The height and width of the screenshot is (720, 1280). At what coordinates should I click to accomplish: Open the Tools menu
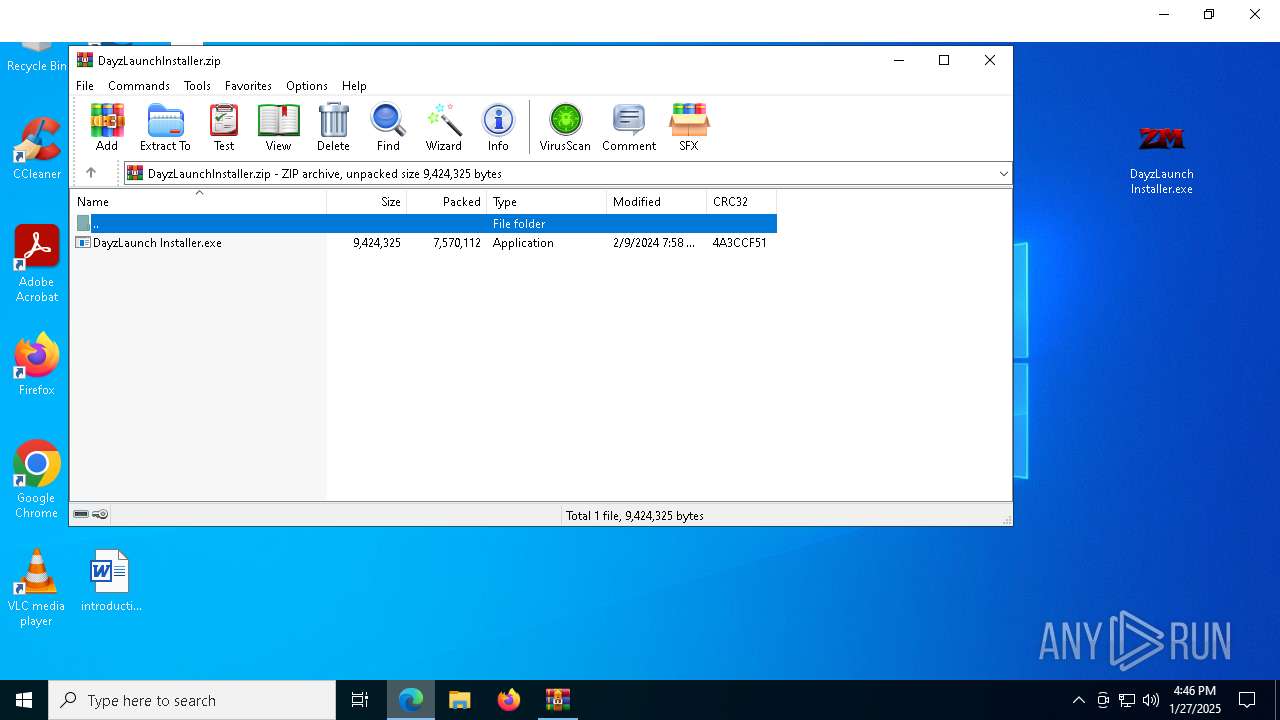197,86
